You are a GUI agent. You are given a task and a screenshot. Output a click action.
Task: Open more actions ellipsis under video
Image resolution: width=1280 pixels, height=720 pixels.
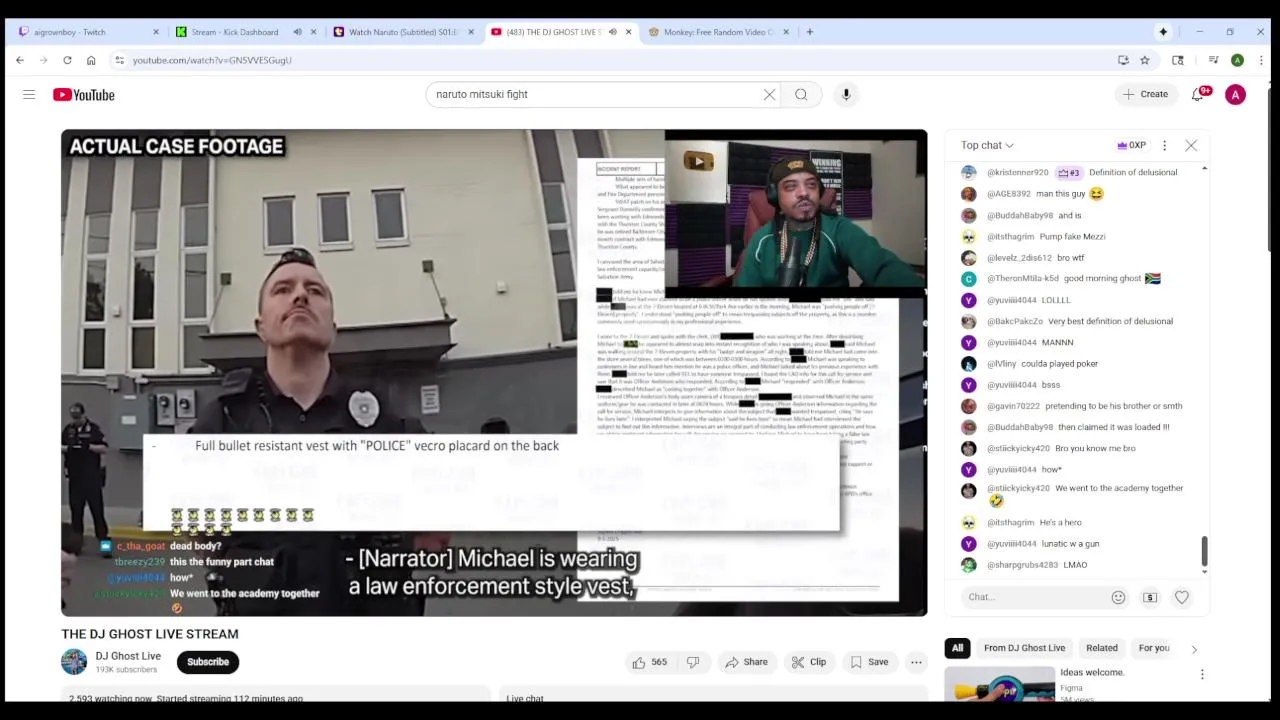tap(916, 662)
